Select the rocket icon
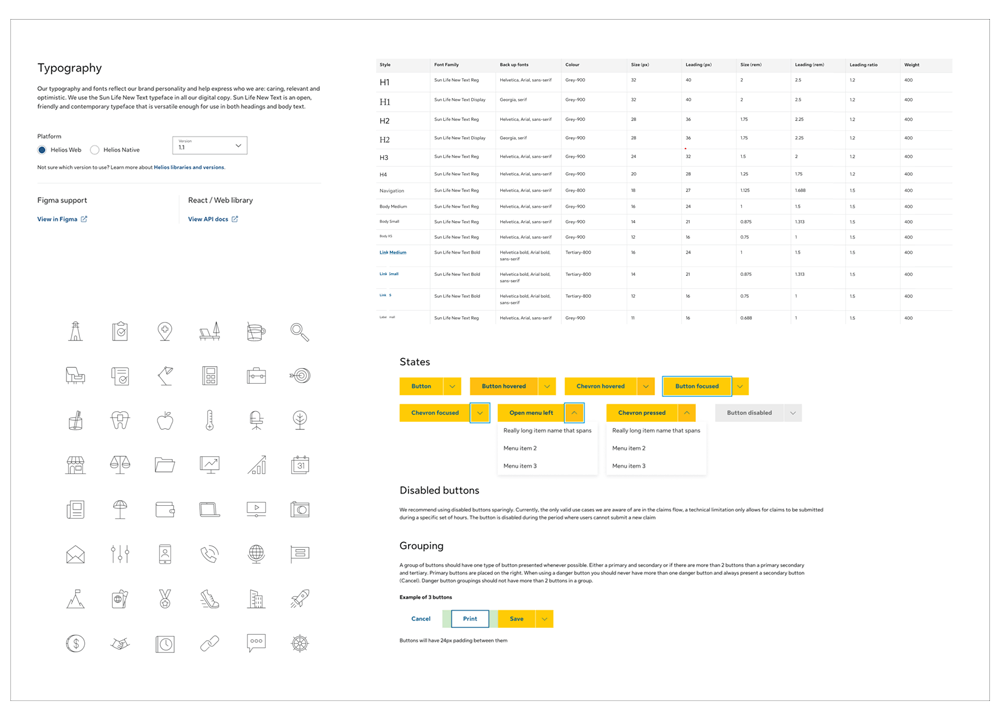Viewport: 1000px width, 719px height. tap(299, 598)
